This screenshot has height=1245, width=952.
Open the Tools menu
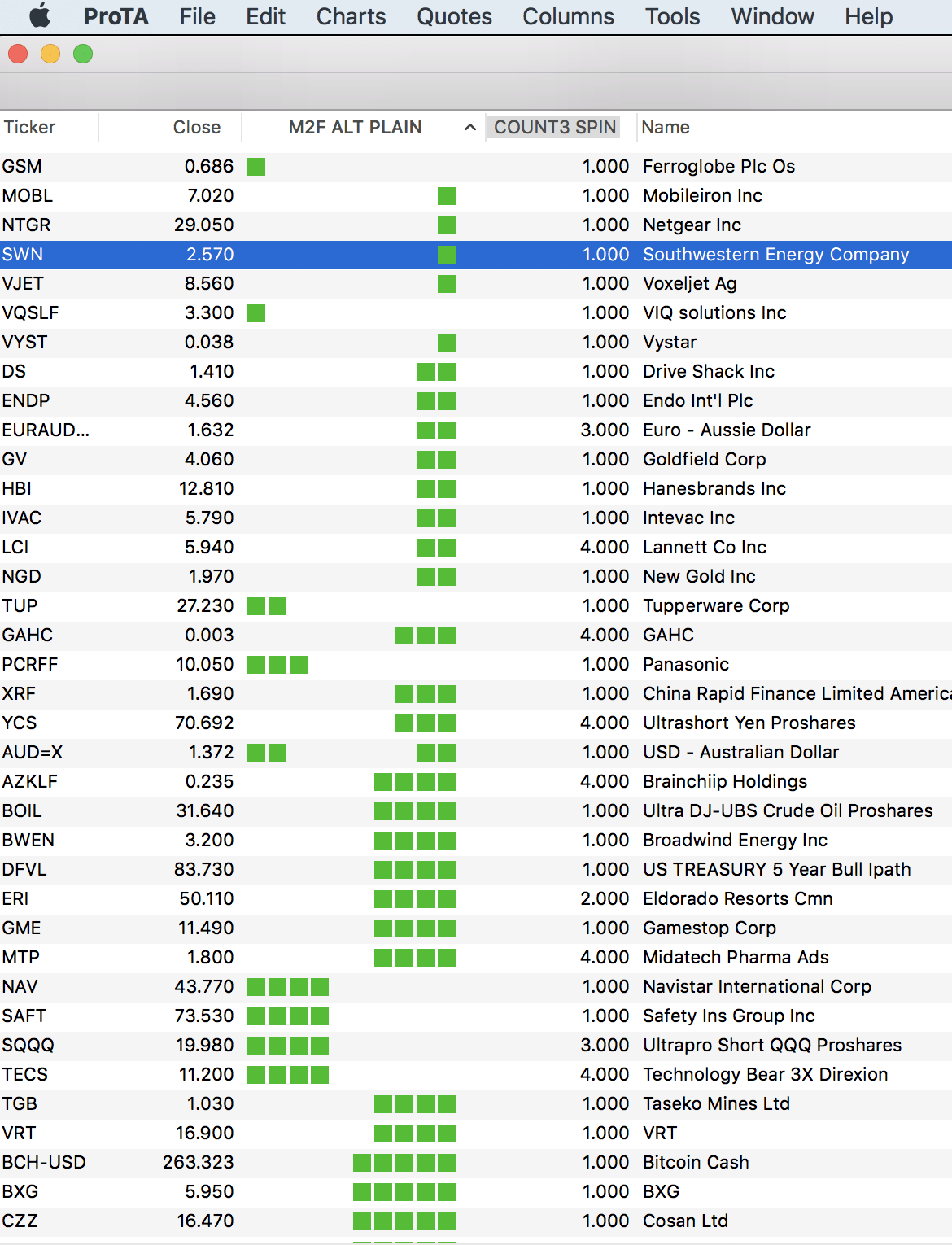[673, 16]
